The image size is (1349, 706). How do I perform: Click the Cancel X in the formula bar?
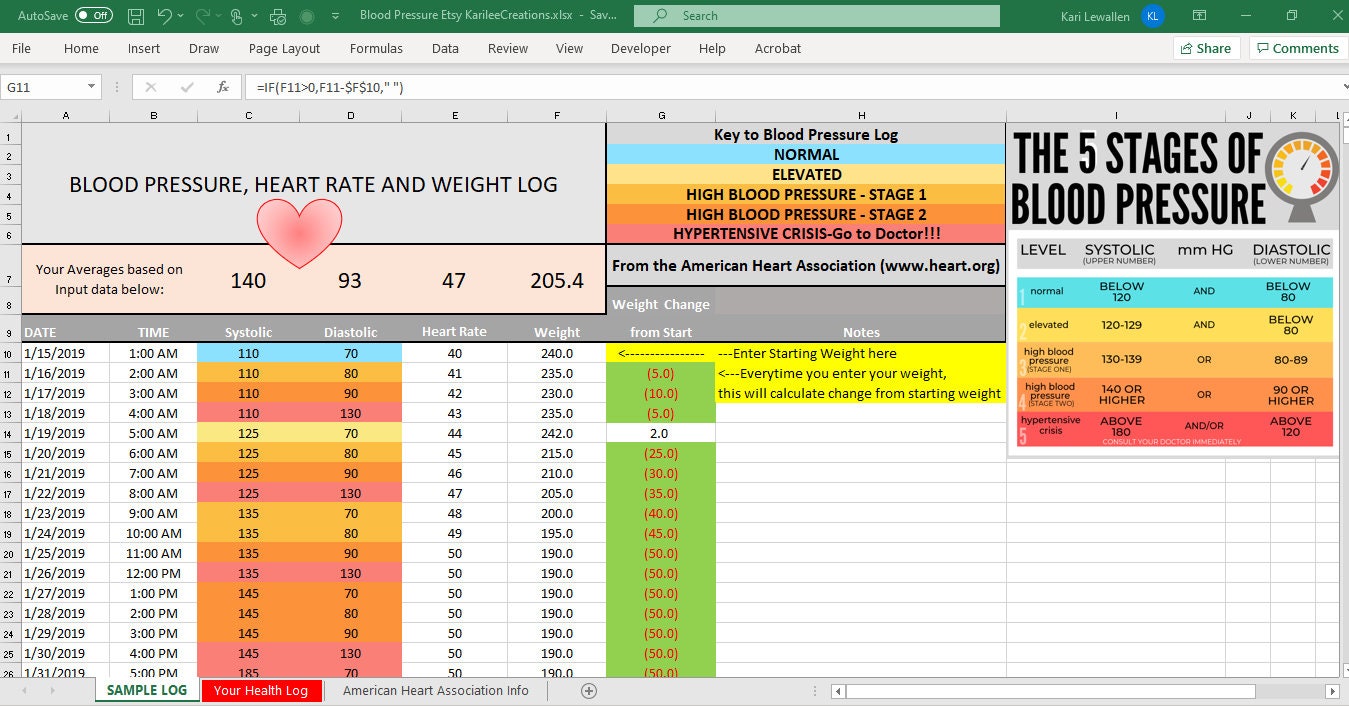point(153,87)
